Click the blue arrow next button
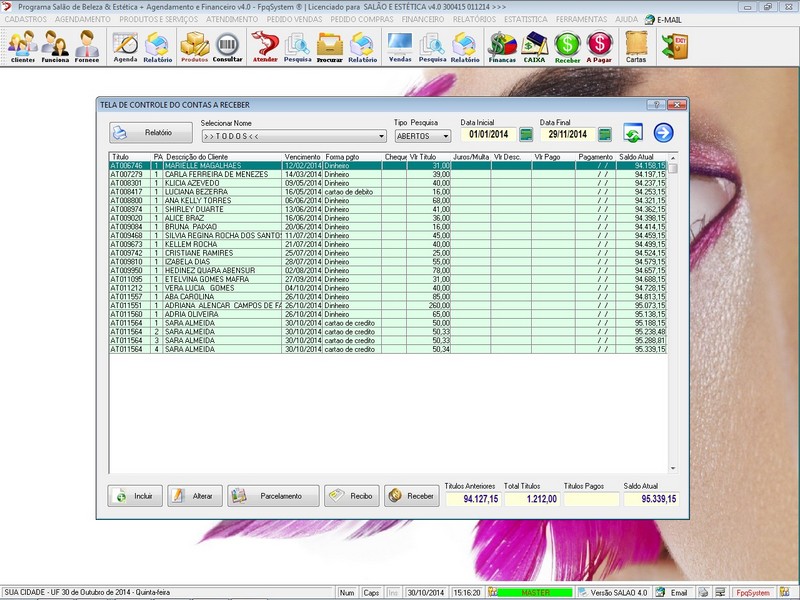 click(663, 133)
